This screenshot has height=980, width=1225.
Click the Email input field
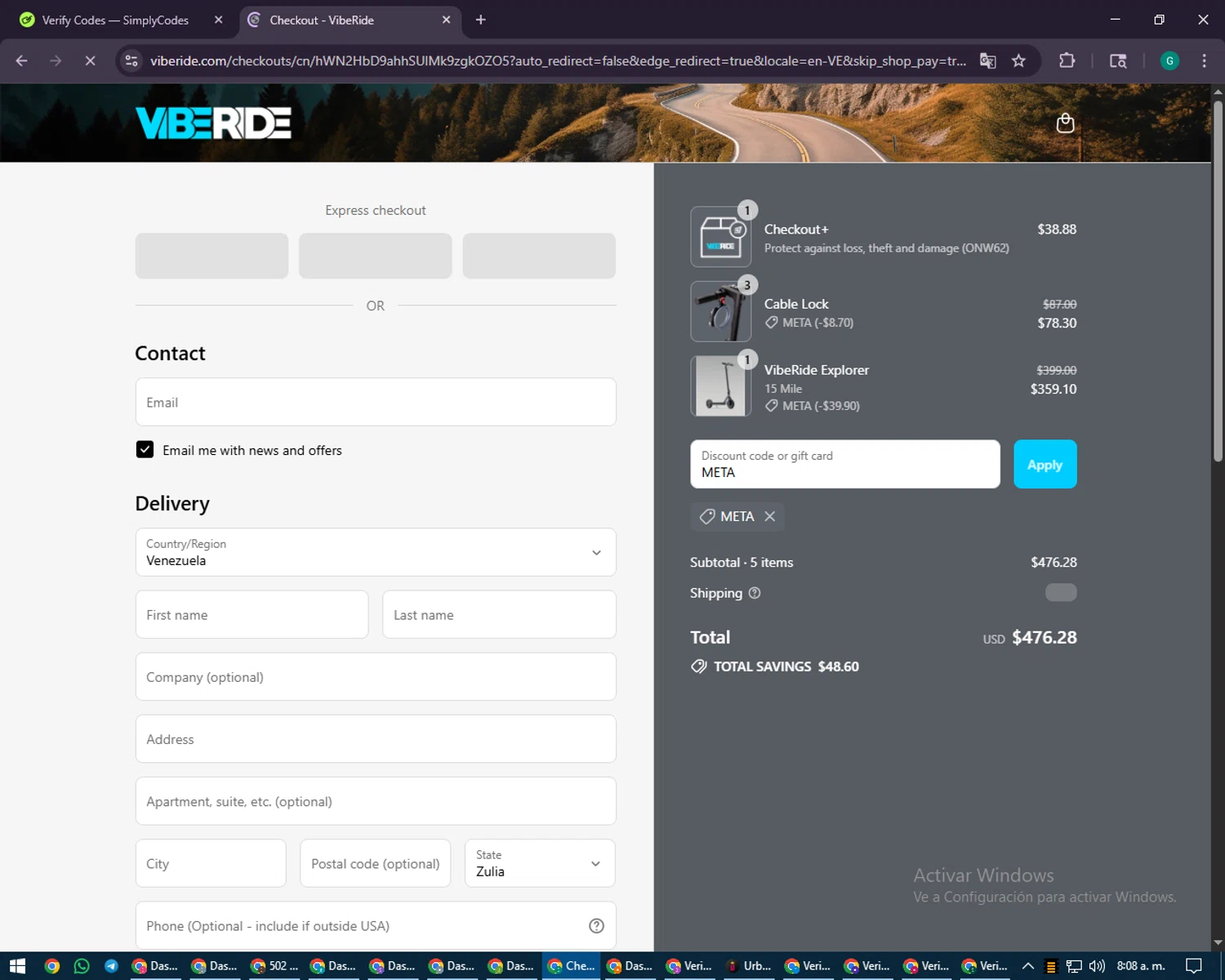point(376,402)
